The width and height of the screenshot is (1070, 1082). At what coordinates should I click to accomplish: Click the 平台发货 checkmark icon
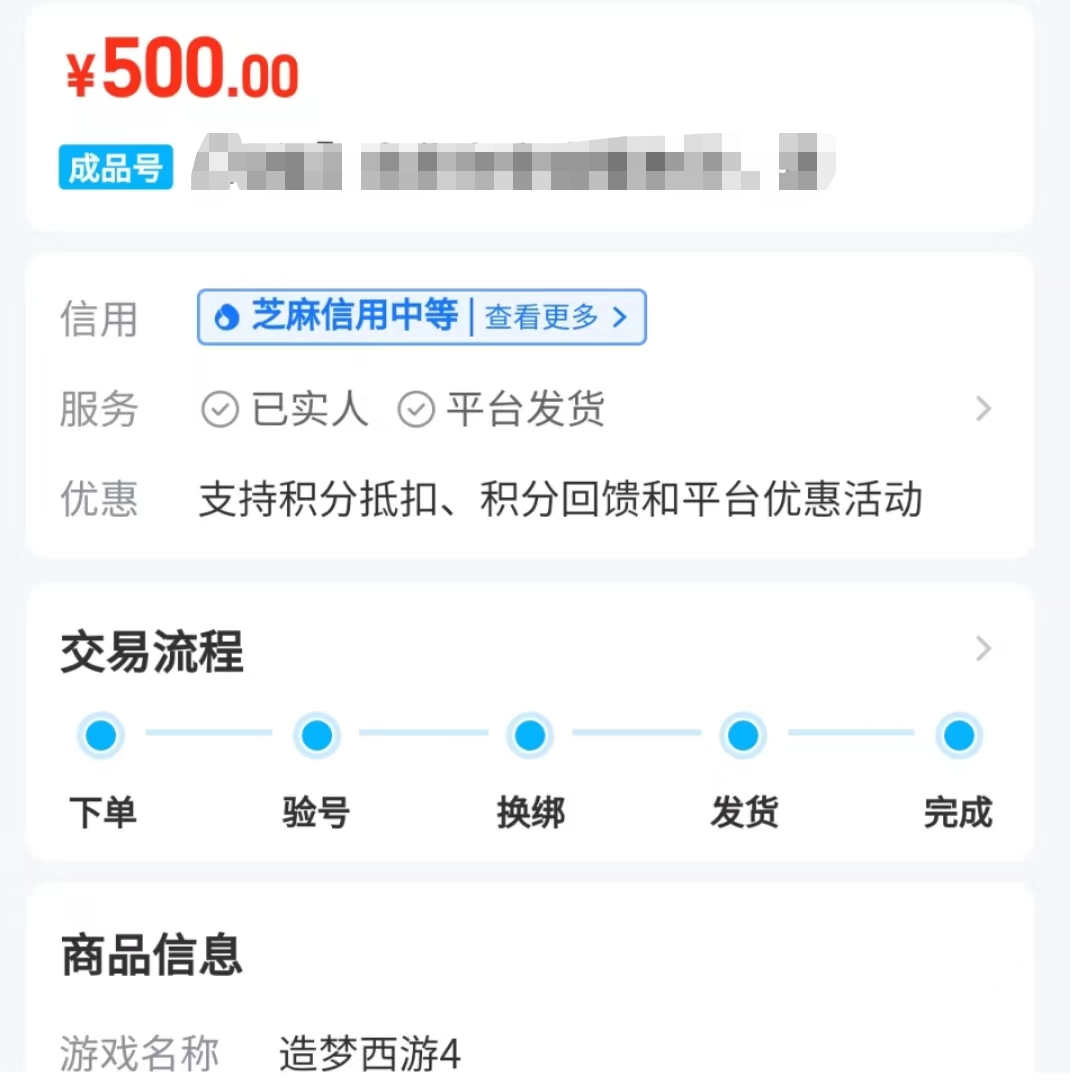pos(416,410)
